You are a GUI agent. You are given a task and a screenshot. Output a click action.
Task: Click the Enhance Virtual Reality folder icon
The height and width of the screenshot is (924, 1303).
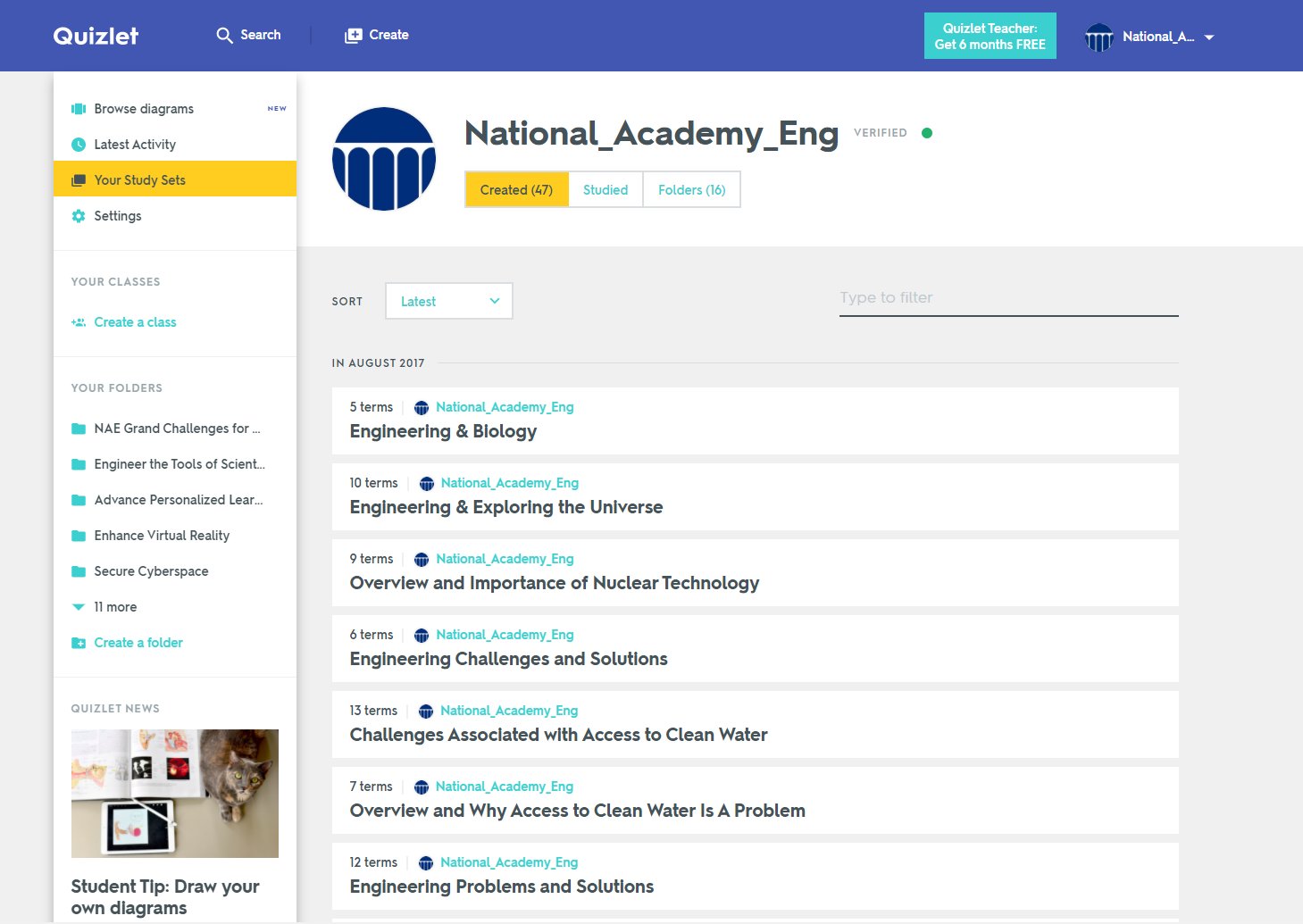pos(79,536)
